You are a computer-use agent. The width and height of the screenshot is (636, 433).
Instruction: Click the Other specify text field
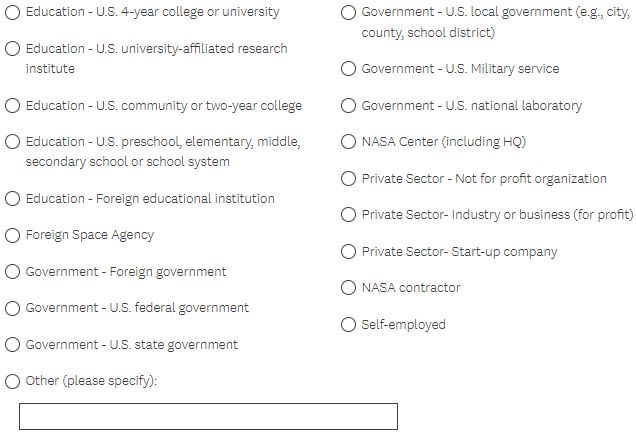point(208,416)
